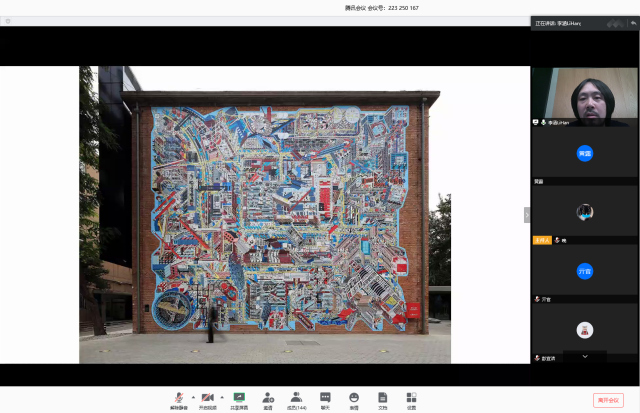Expand video options arrow beside camera
The image size is (640, 413).
pyautogui.click(x=222, y=396)
